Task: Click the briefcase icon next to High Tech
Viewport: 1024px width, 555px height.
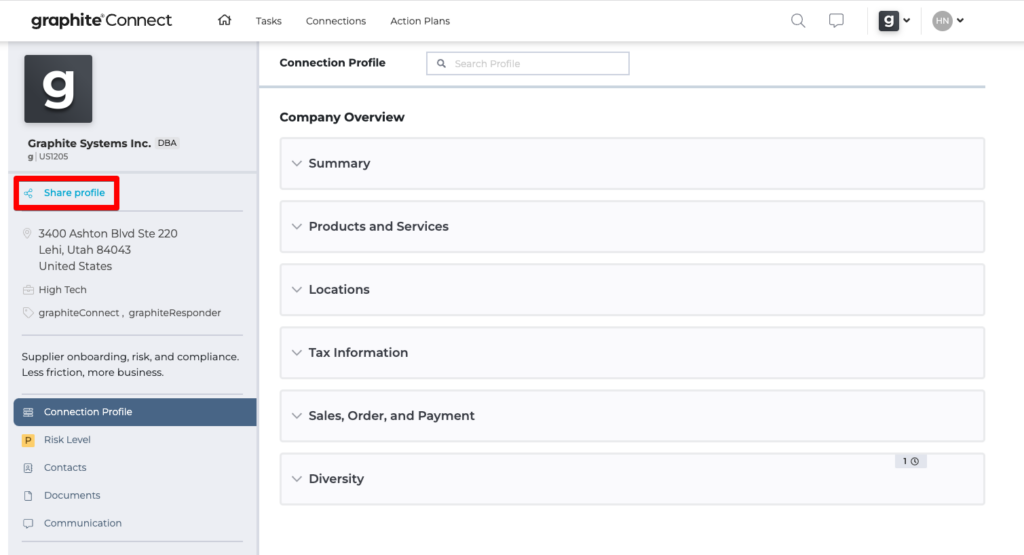Action: [x=28, y=290]
